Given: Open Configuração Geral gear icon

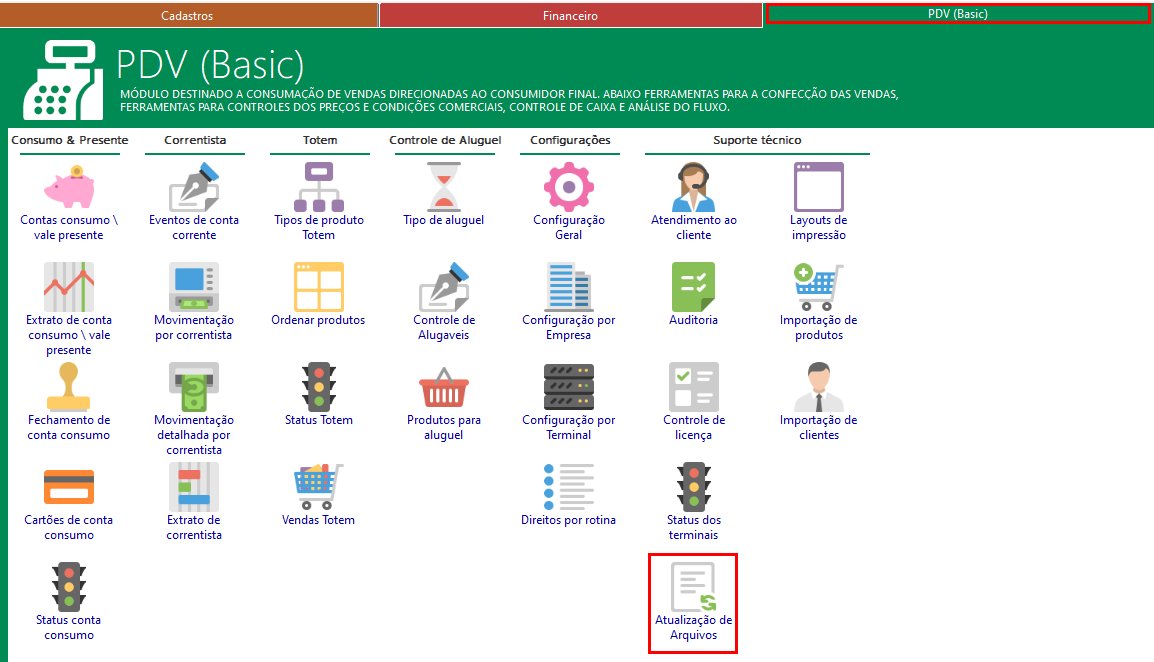Looking at the screenshot, I should coord(568,187).
